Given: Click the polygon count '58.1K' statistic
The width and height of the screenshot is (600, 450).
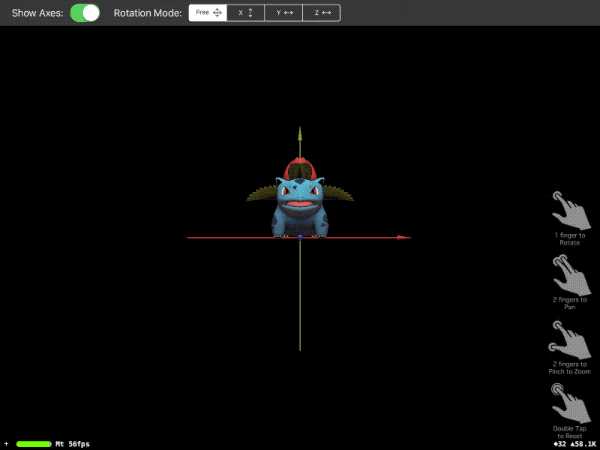Looking at the screenshot, I should pos(584,444).
